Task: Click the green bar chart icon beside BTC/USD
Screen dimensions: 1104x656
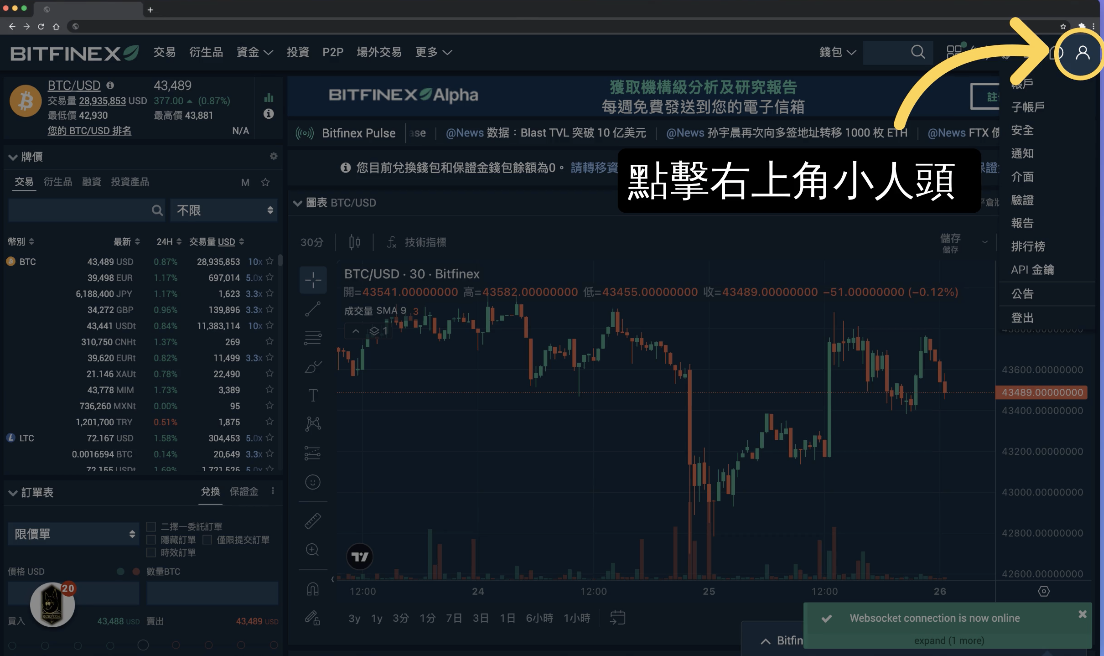Action: click(268, 97)
